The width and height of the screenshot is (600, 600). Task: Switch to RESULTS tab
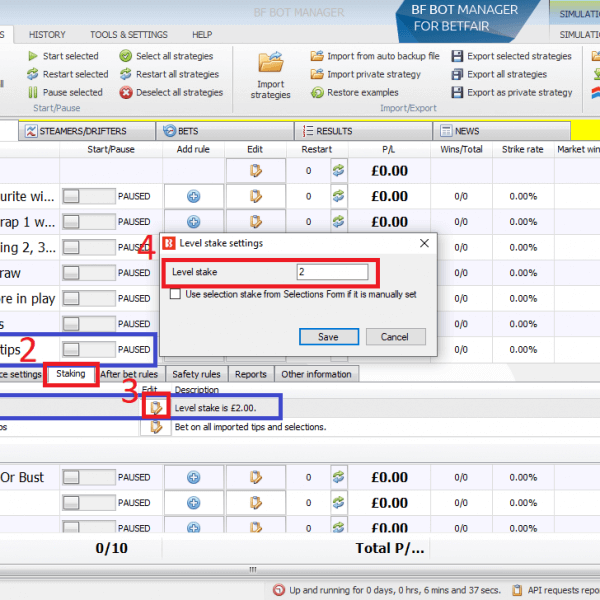click(x=364, y=131)
